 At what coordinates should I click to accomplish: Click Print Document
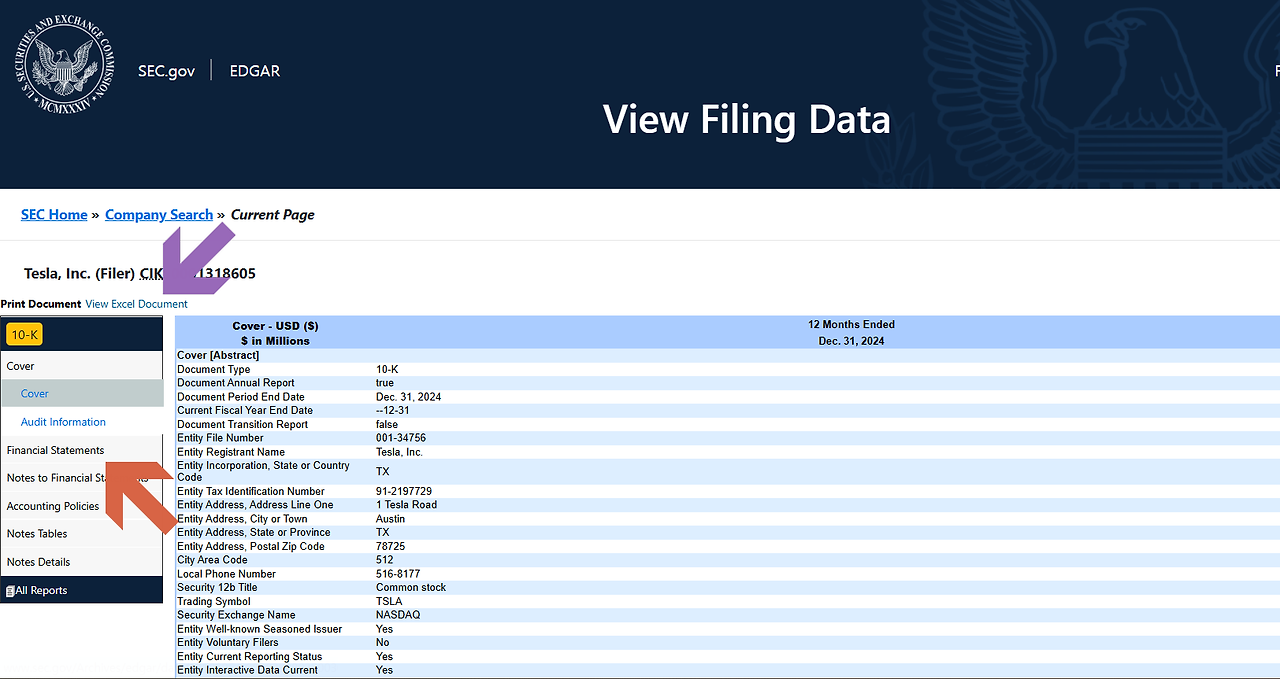tap(41, 304)
